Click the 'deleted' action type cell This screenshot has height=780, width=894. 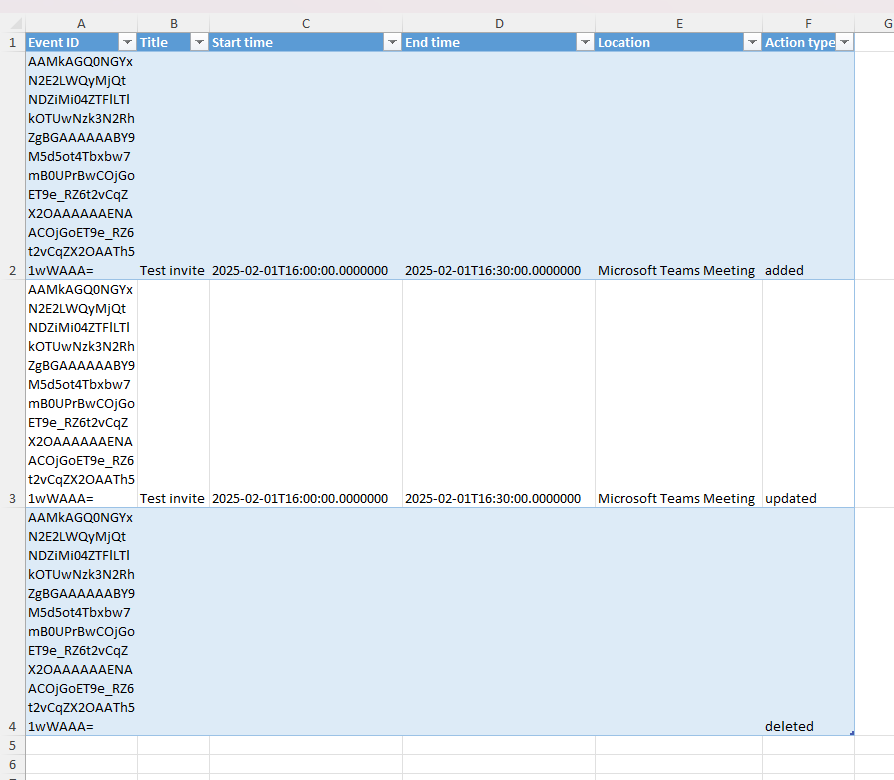pyautogui.click(x=808, y=621)
